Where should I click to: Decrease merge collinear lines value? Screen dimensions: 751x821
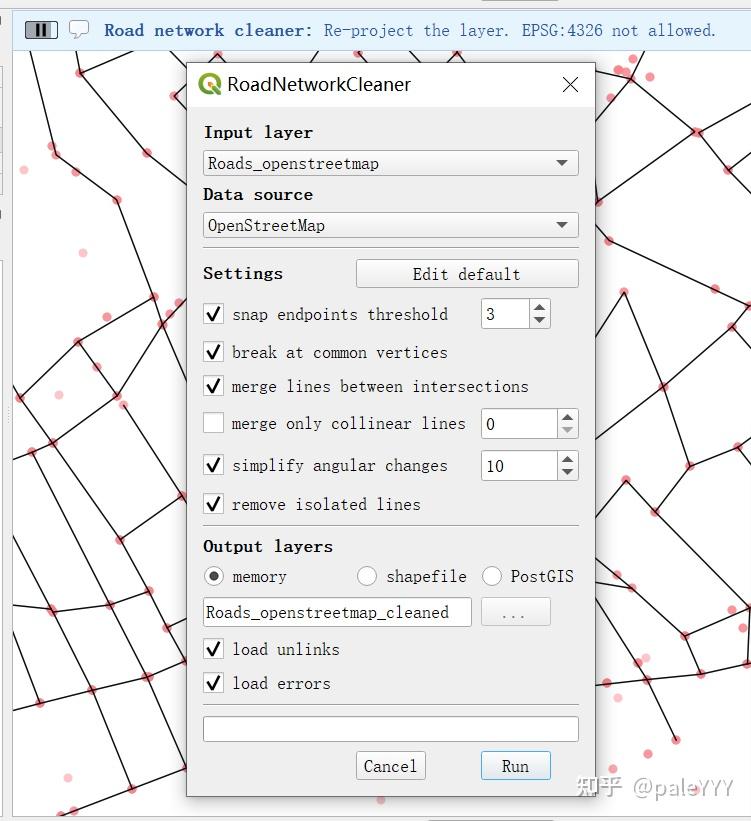click(567, 430)
